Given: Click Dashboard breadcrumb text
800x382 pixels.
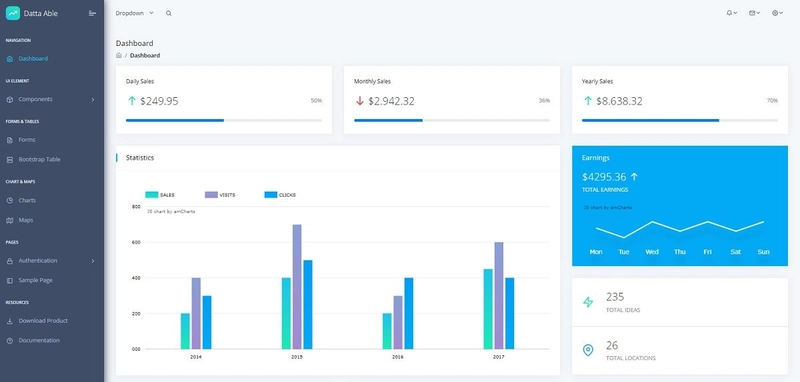Looking at the screenshot, I should point(145,55).
